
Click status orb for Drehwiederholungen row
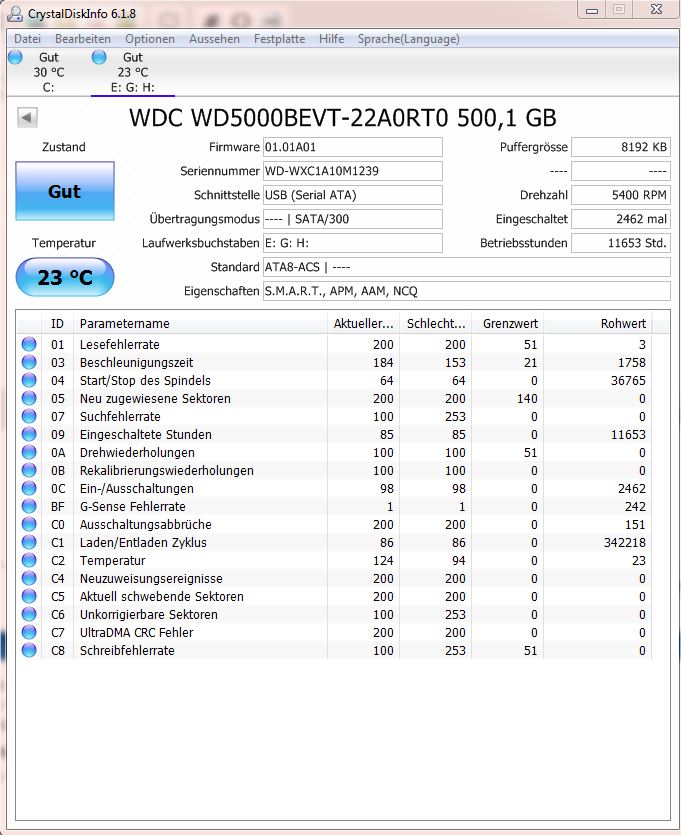coord(29,452)
